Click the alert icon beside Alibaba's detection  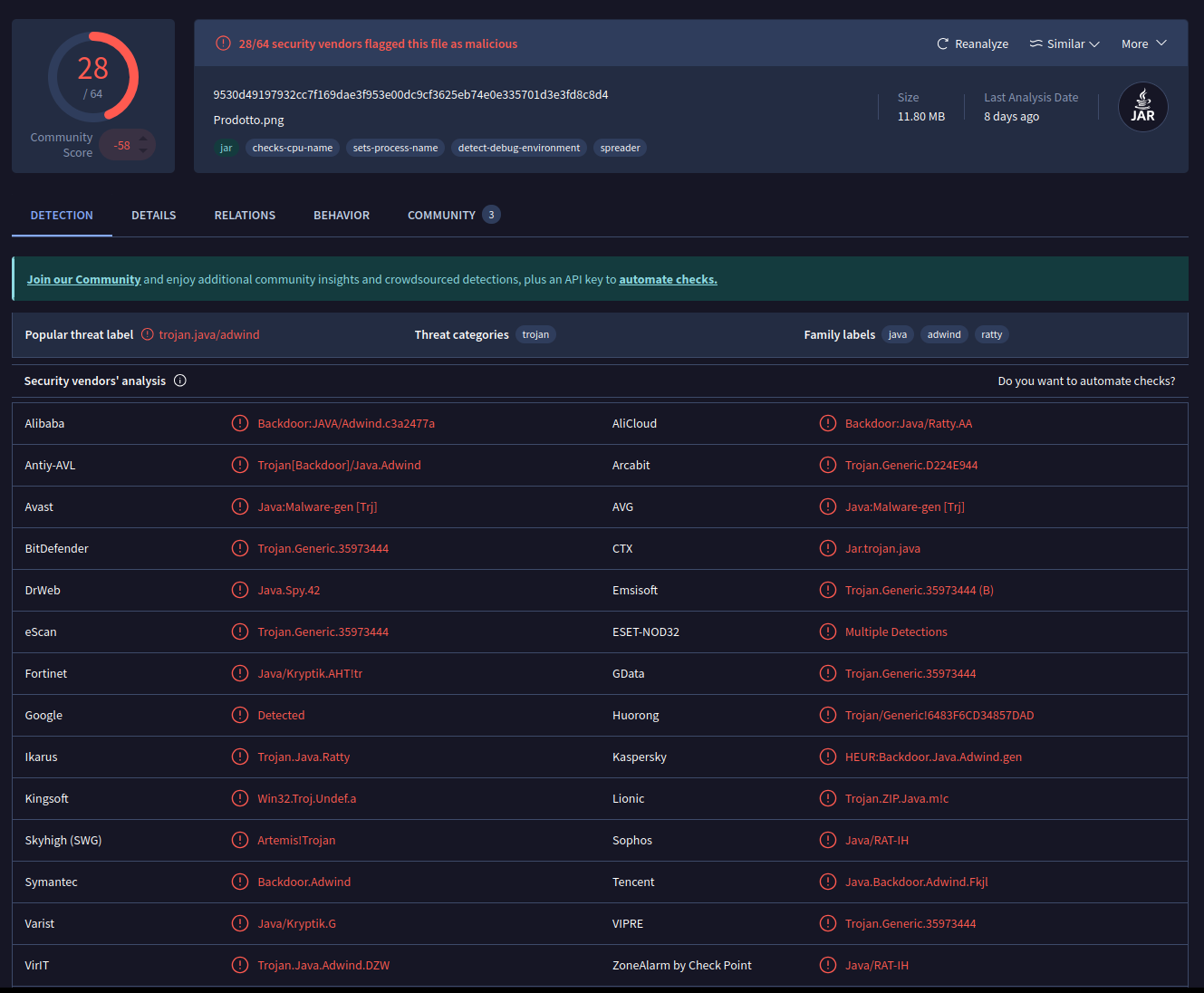point(240,423)
